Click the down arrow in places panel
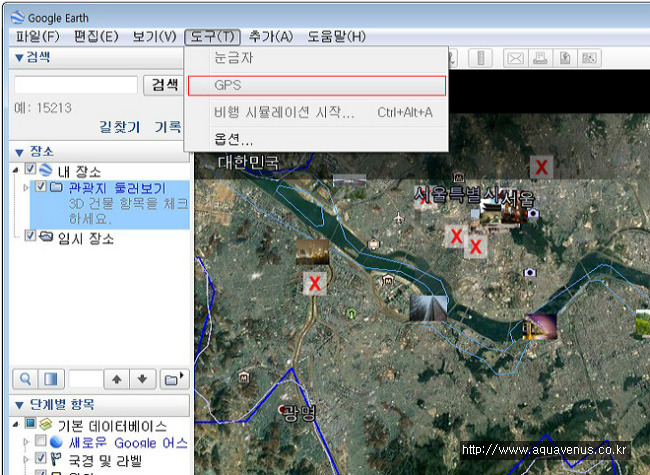Image resolution: width=650 pixels, height=475 pixels. point(142,379)
